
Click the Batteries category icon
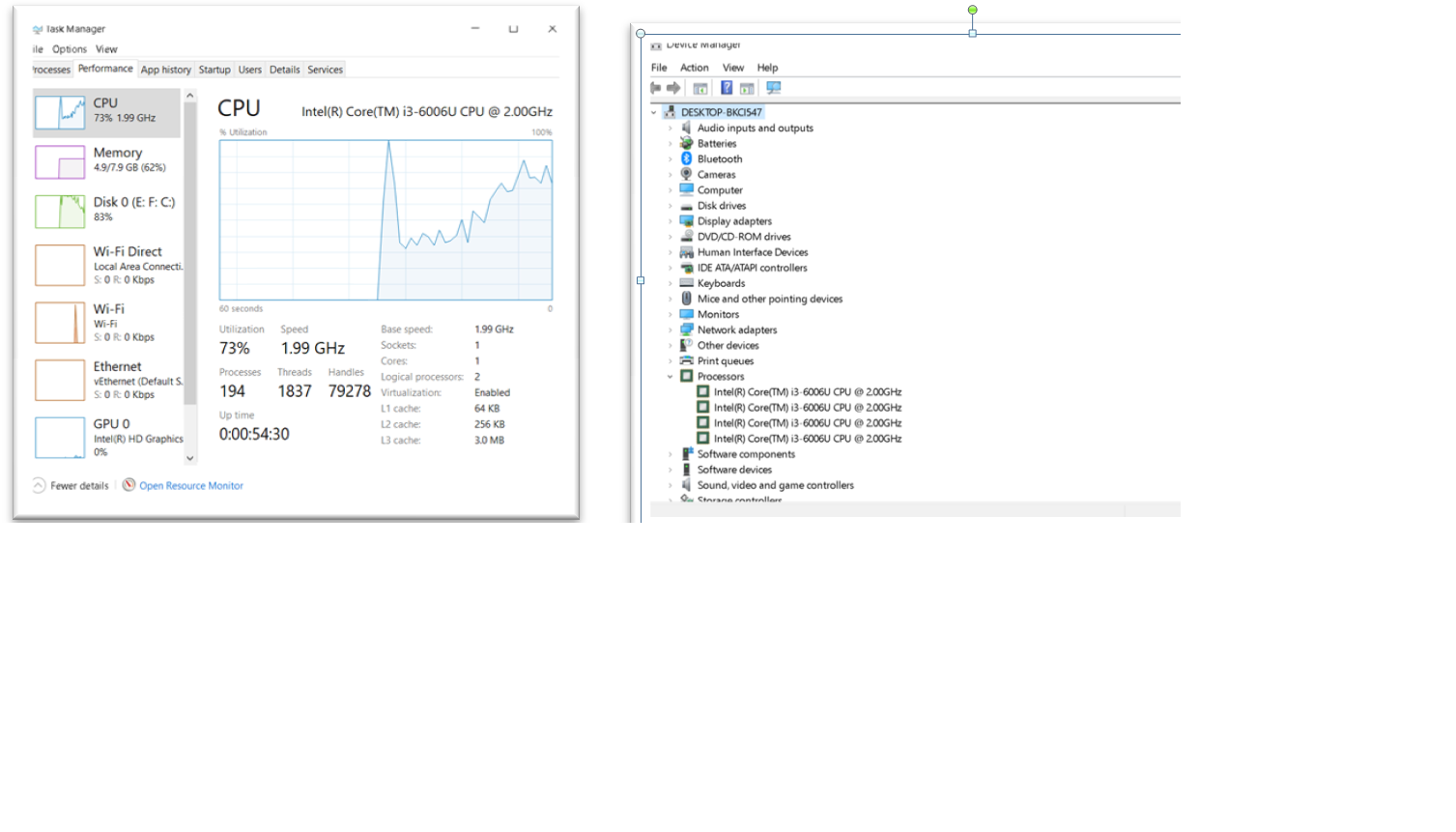(x=687, y=143)
